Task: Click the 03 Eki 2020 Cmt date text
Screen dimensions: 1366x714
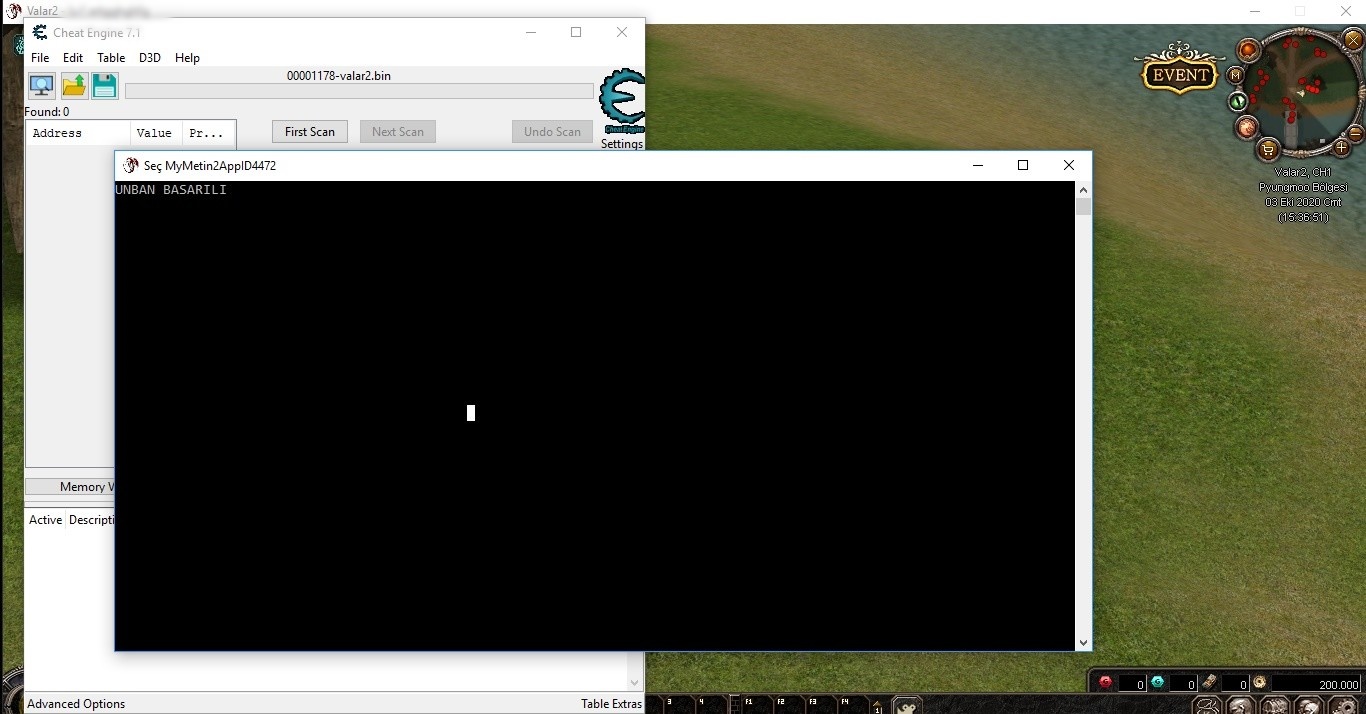Action: [1303, 202]
